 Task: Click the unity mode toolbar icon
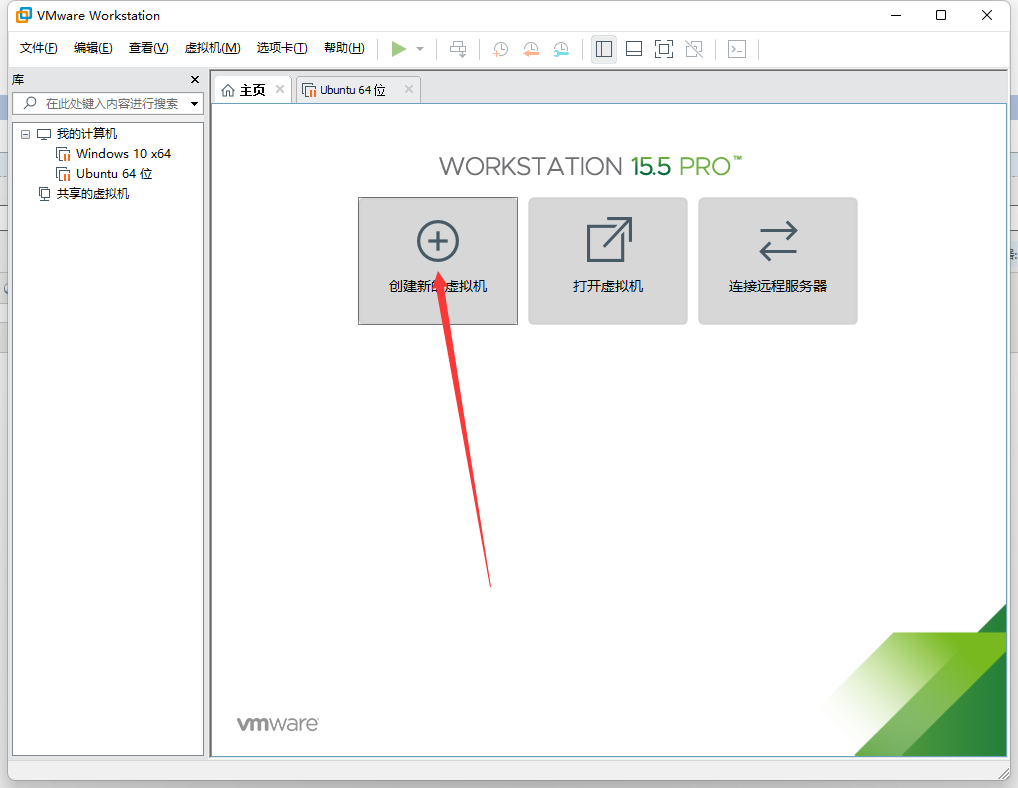(694, 49)
